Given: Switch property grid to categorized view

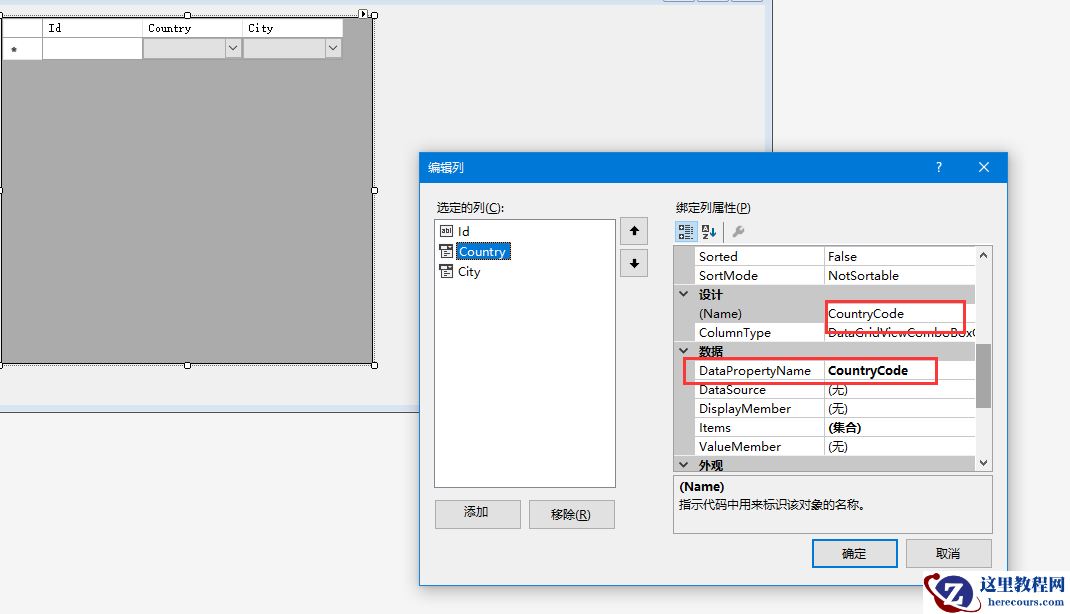Looking at the screenshot, I should (x=685, y=231).
